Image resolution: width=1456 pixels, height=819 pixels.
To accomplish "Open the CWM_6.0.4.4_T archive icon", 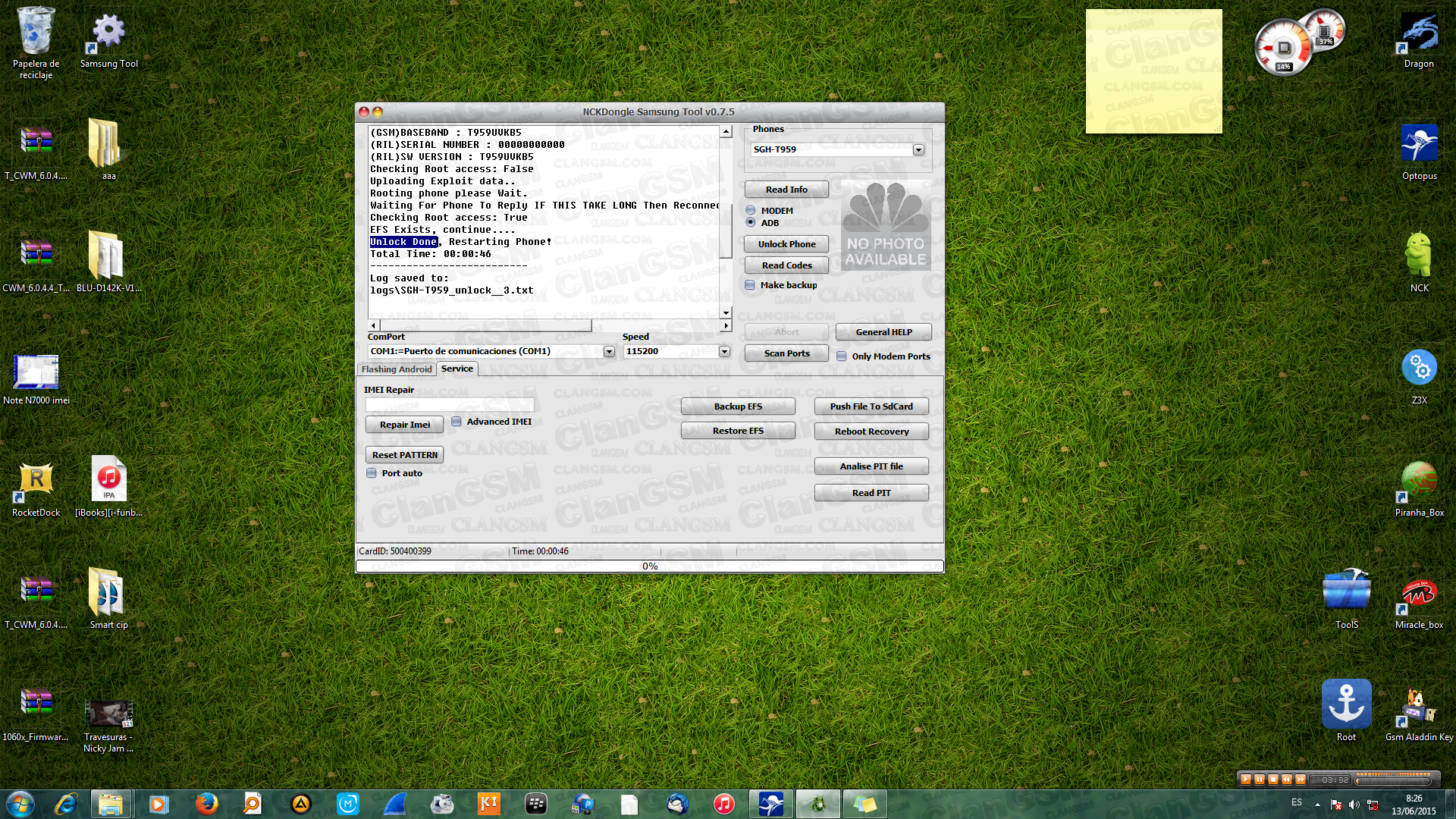I will coord(36,265).
